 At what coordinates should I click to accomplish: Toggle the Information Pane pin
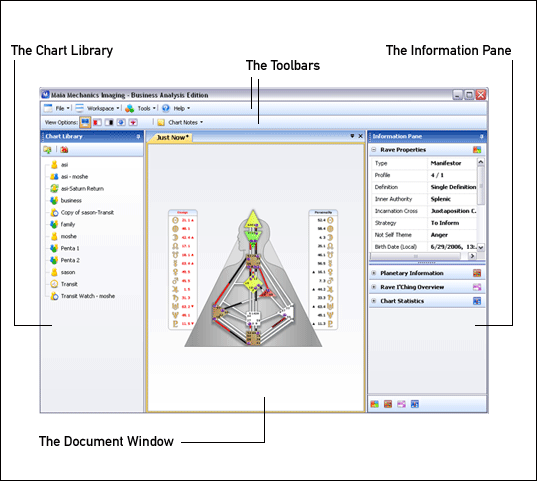482,137
